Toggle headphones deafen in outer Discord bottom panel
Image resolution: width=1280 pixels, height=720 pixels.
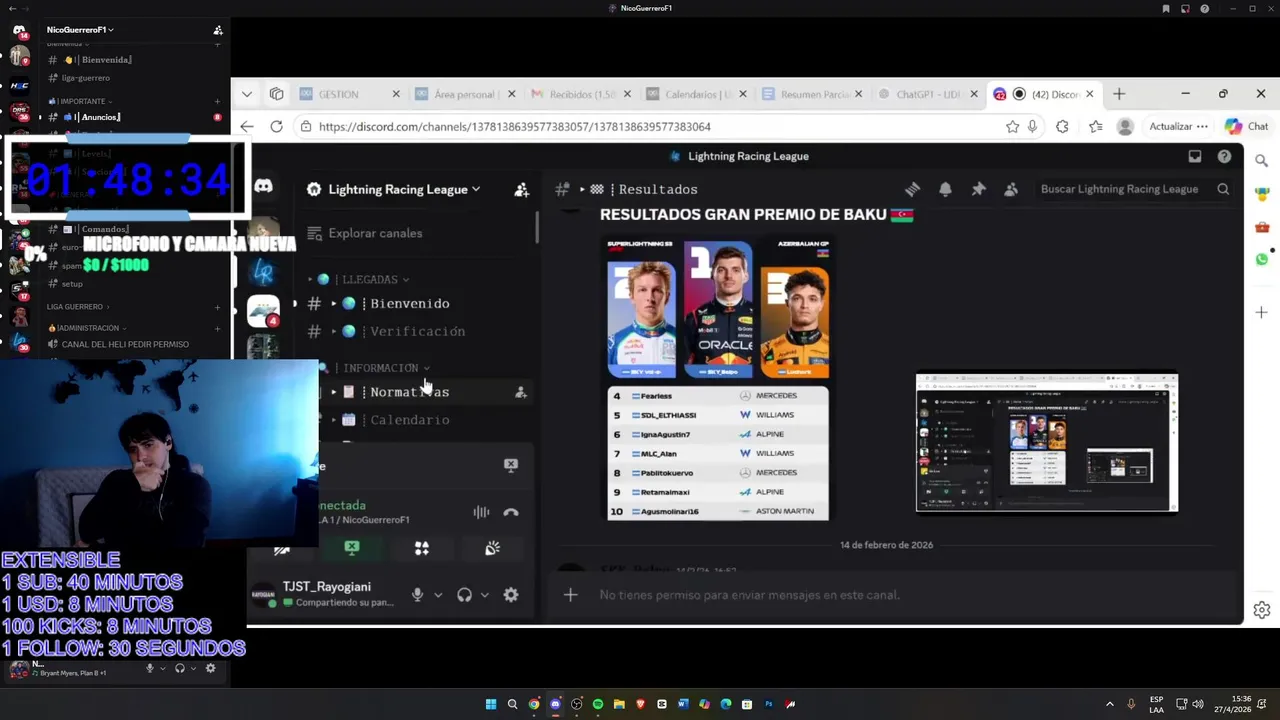pos(180,668)
